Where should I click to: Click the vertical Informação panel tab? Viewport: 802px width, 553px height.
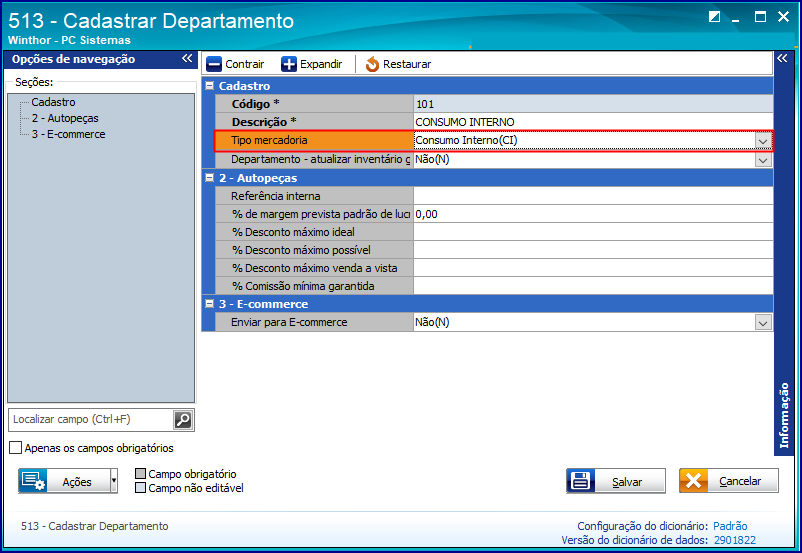(784, 415)
